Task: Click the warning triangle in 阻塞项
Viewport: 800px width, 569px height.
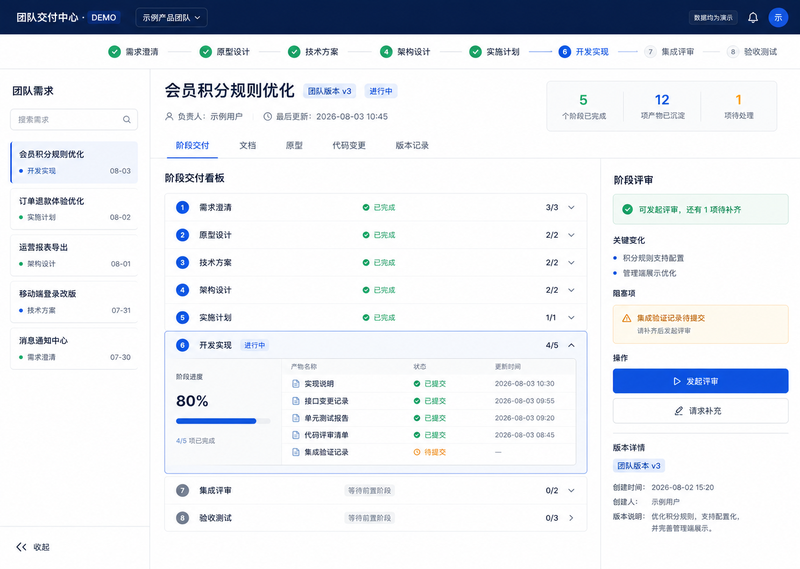Action: point(627,318)
